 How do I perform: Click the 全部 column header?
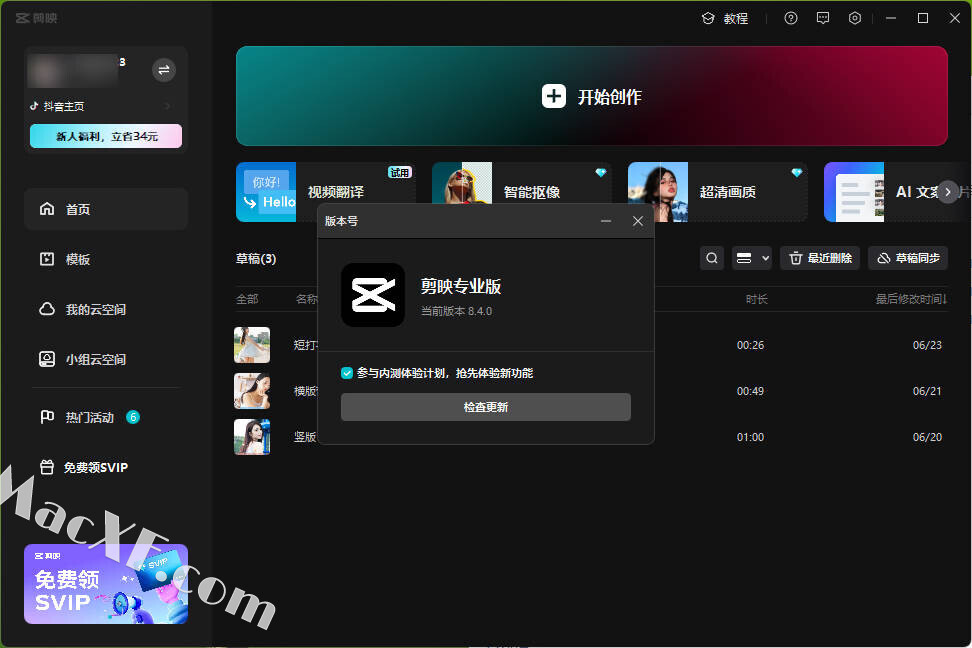point(247,300)
